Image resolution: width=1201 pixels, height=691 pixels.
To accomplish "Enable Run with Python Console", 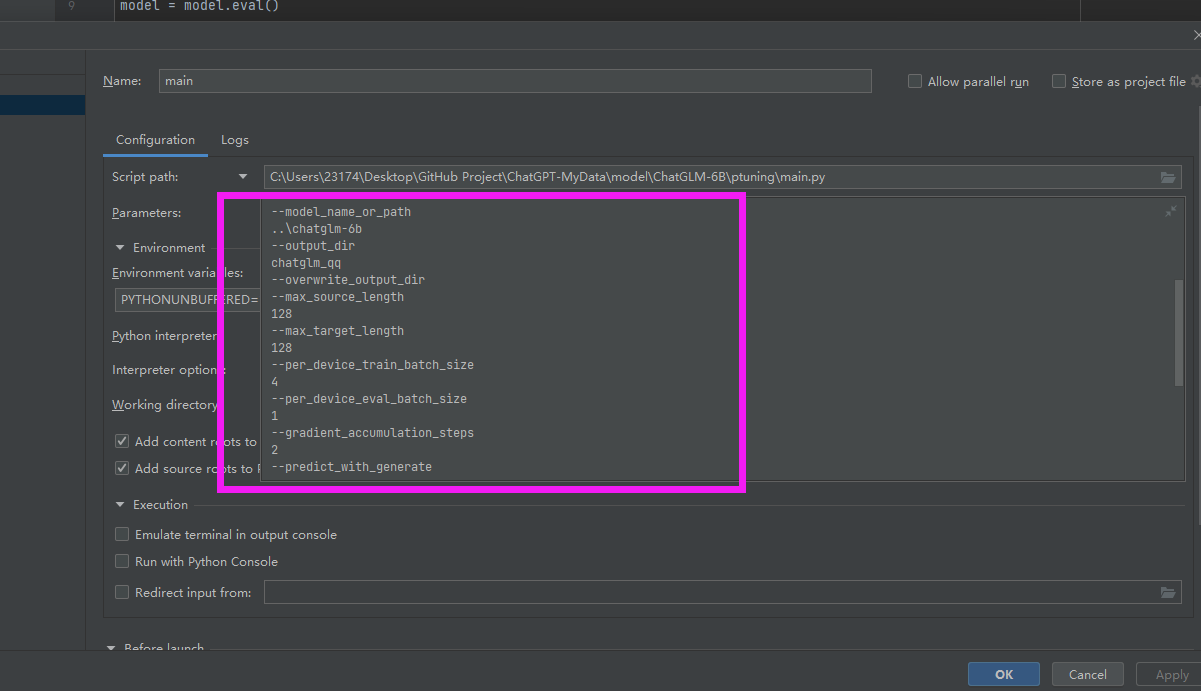I will pos(122,562).
